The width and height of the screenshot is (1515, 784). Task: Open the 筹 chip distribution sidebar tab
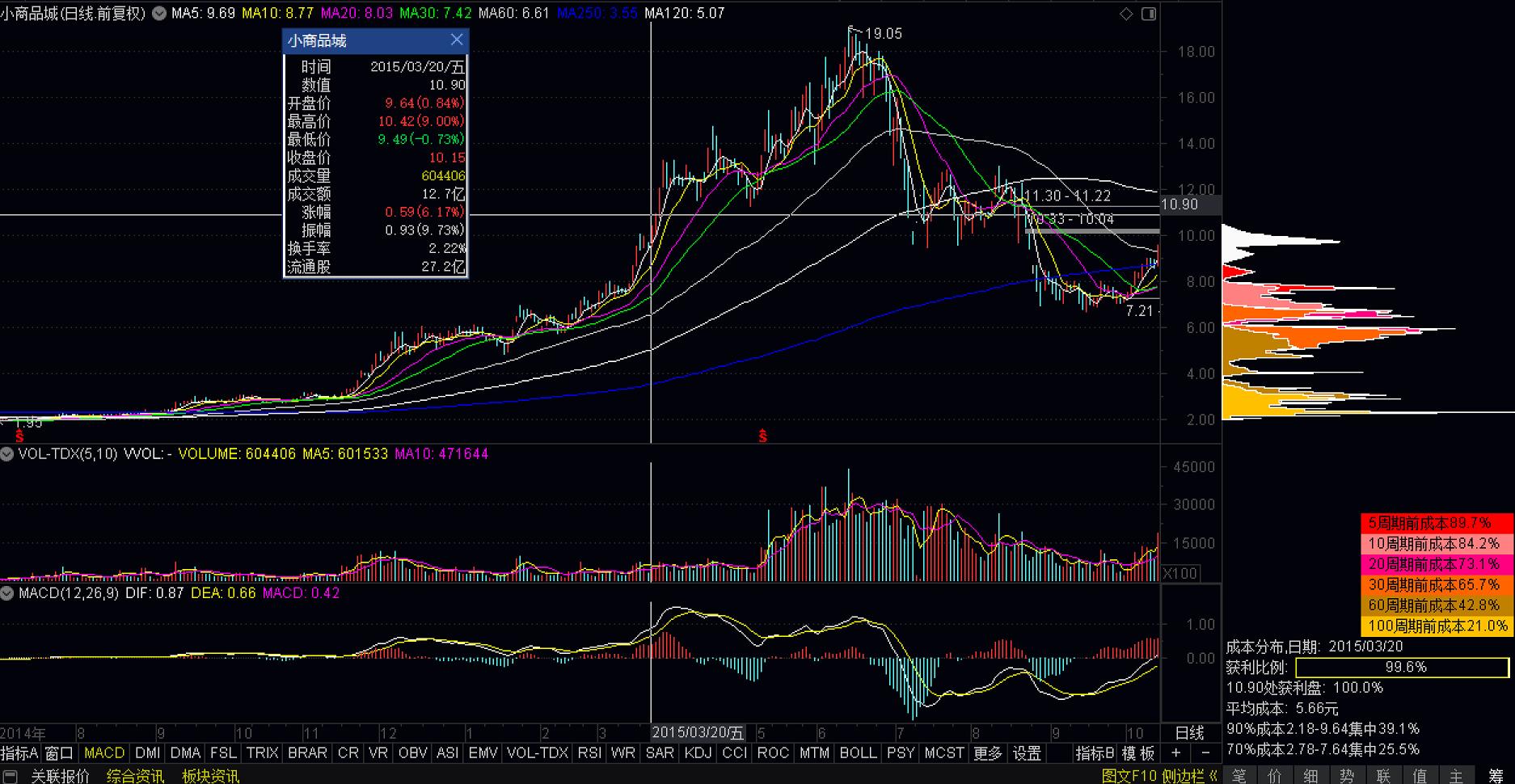point(1495,776)
